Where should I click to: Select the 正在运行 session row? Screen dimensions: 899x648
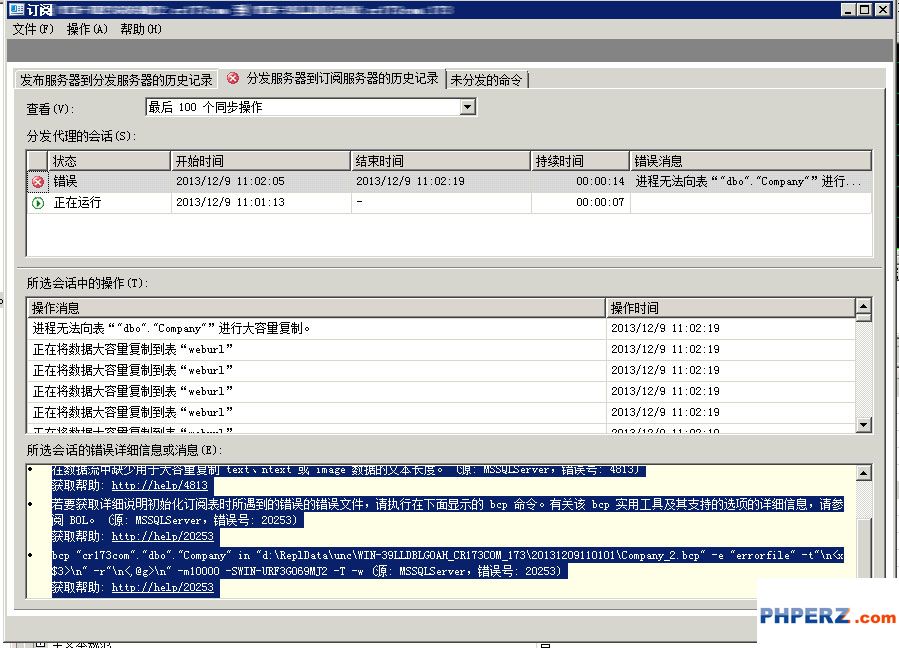tap(449, 203)
